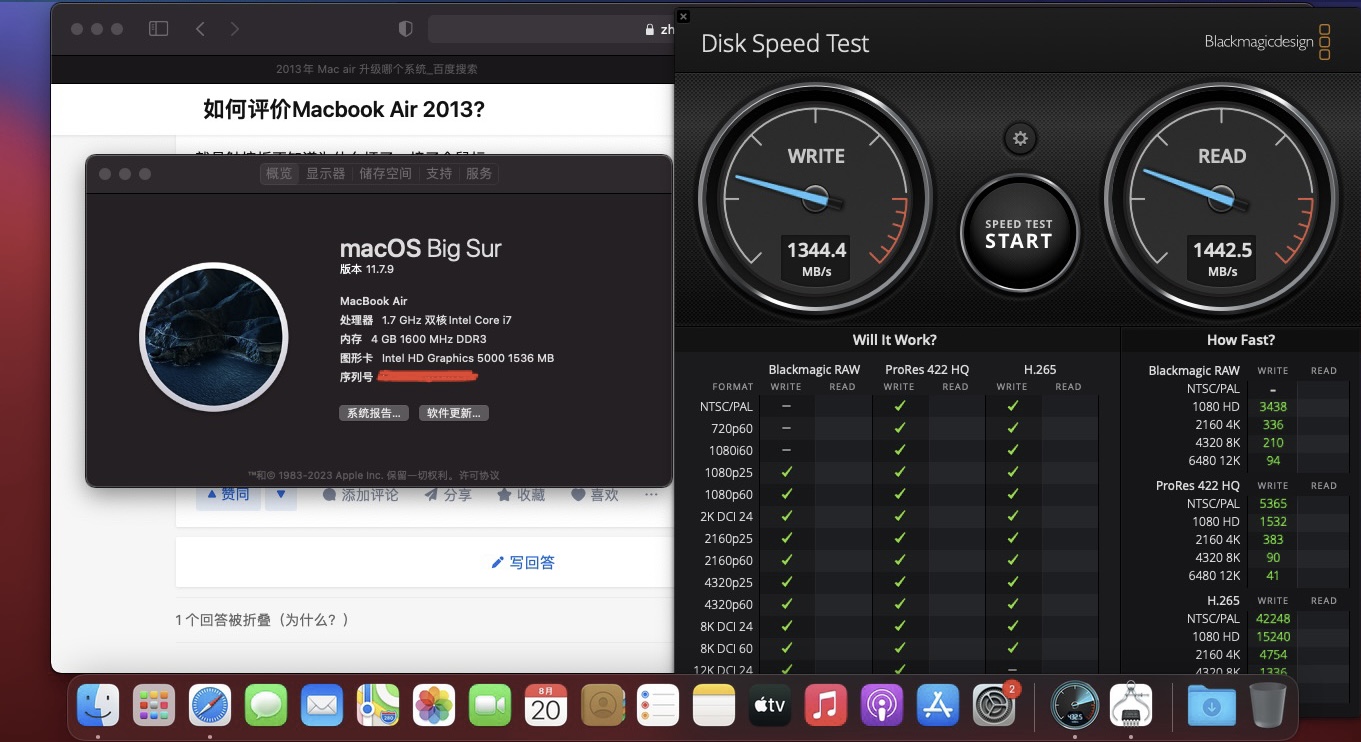Downvote the Zhihu answer
Viewport: 1361px width, 742px height.
pyautogui.click(x=281, y=495)
